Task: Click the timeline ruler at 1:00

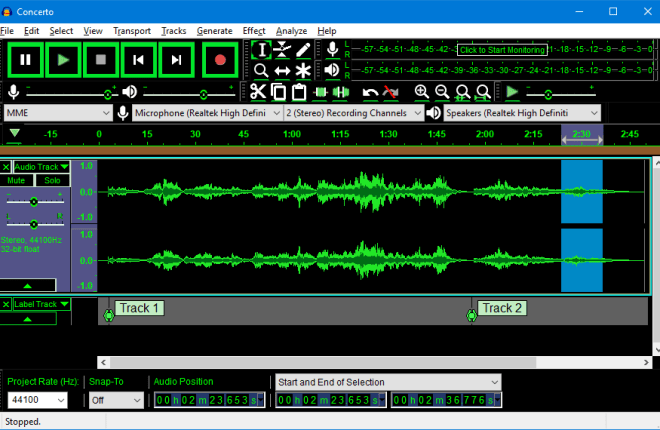Action: pyautogui.click(x=292, y=134)
